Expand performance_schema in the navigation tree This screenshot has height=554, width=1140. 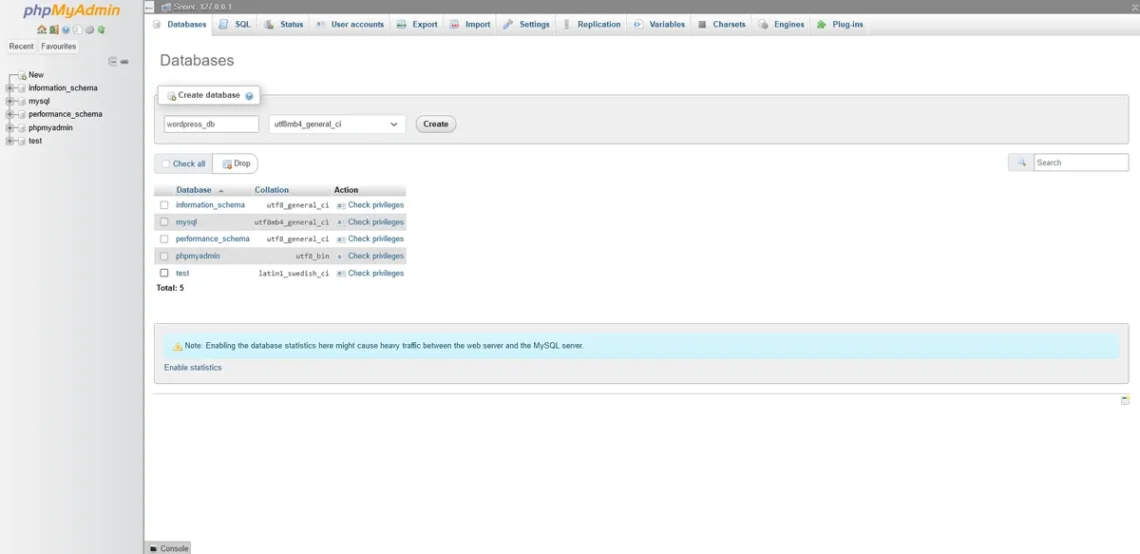9,114
